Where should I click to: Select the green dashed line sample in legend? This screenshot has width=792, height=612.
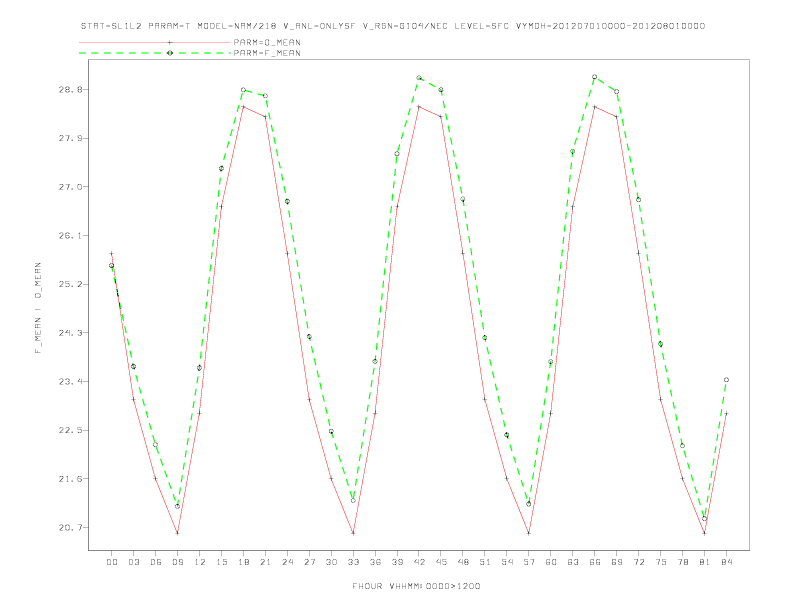point(155,53)
